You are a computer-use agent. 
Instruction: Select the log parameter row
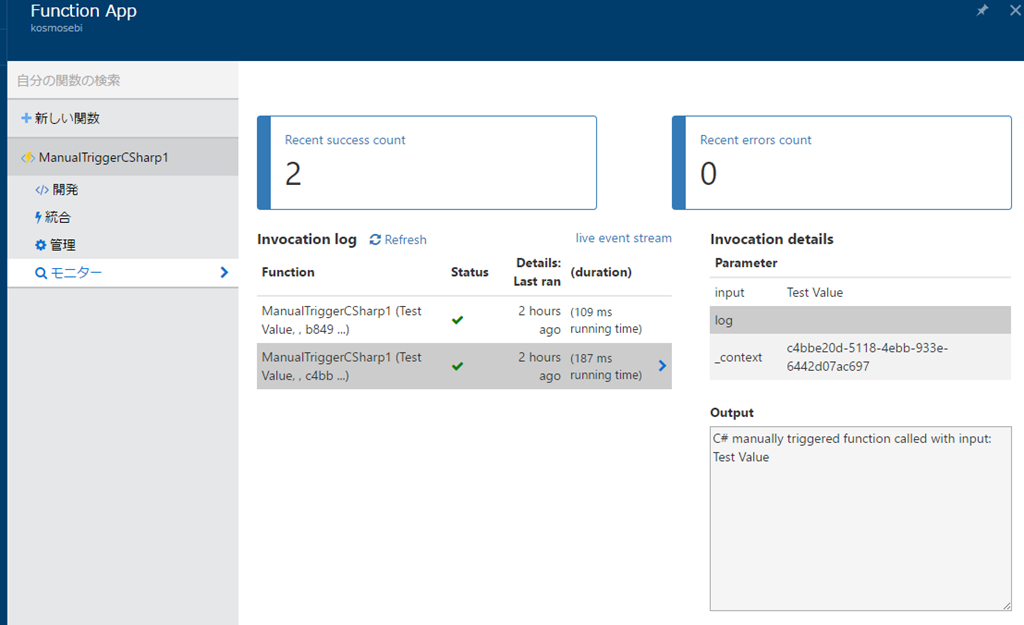tap(860, 320)
